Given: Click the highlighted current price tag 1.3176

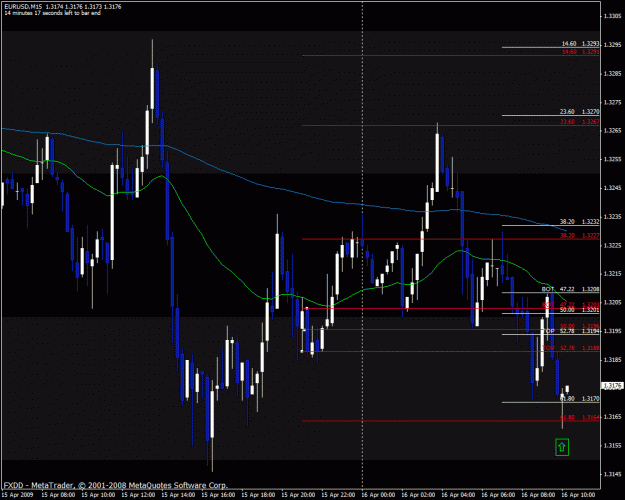Looking at the screenshot, I should [613, 386].
